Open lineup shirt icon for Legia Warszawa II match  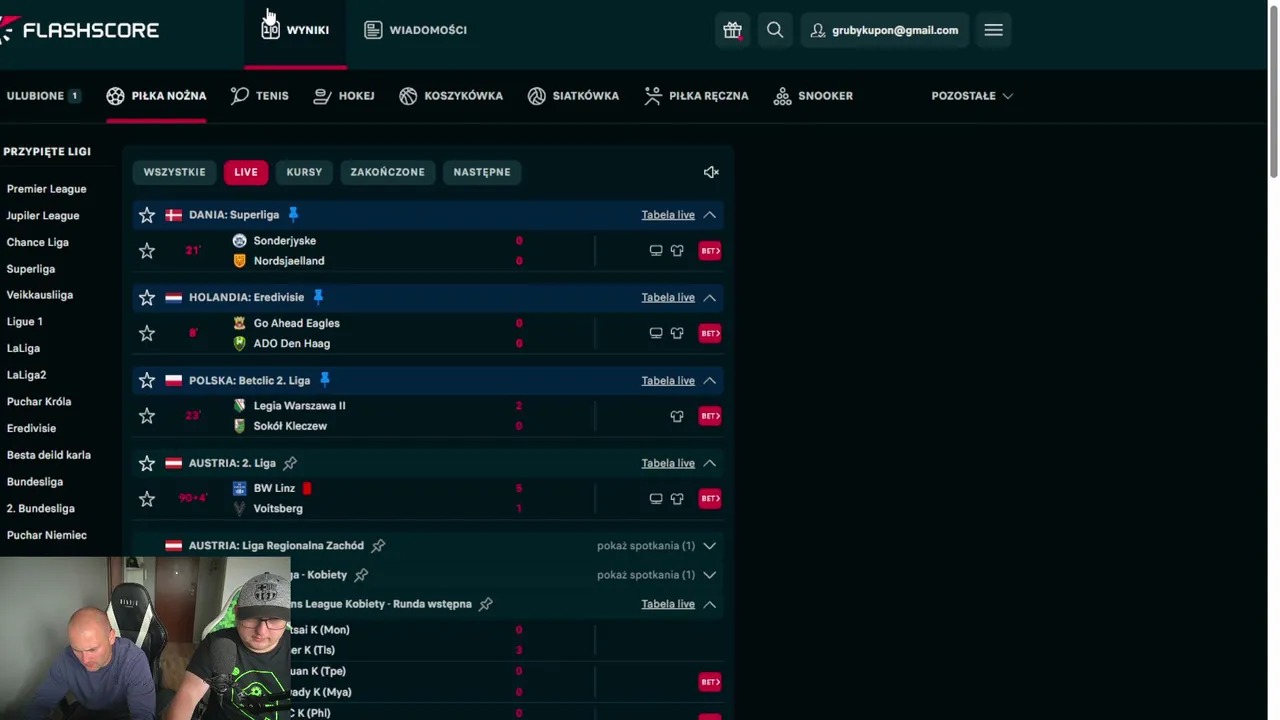[x=677, y=416]
